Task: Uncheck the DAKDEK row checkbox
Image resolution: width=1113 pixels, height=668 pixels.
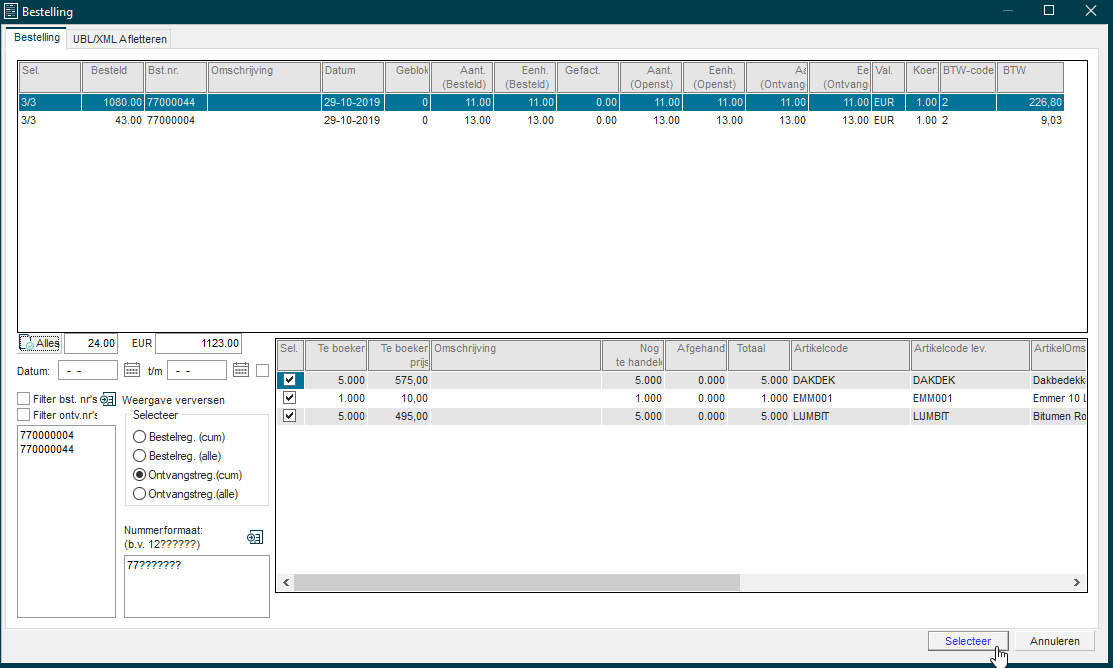Action: tap(289, 380)
